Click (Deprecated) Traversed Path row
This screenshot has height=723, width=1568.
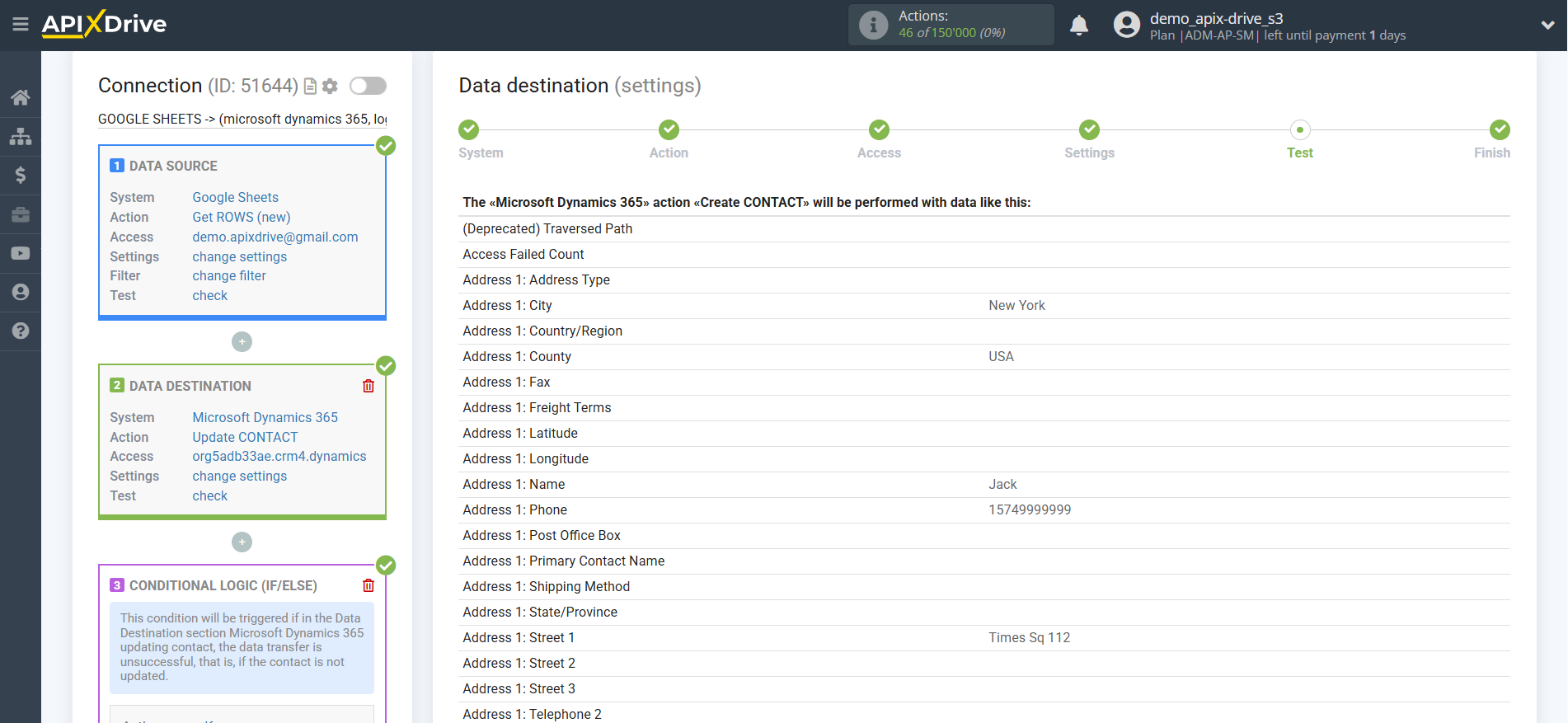pos(984,228)
